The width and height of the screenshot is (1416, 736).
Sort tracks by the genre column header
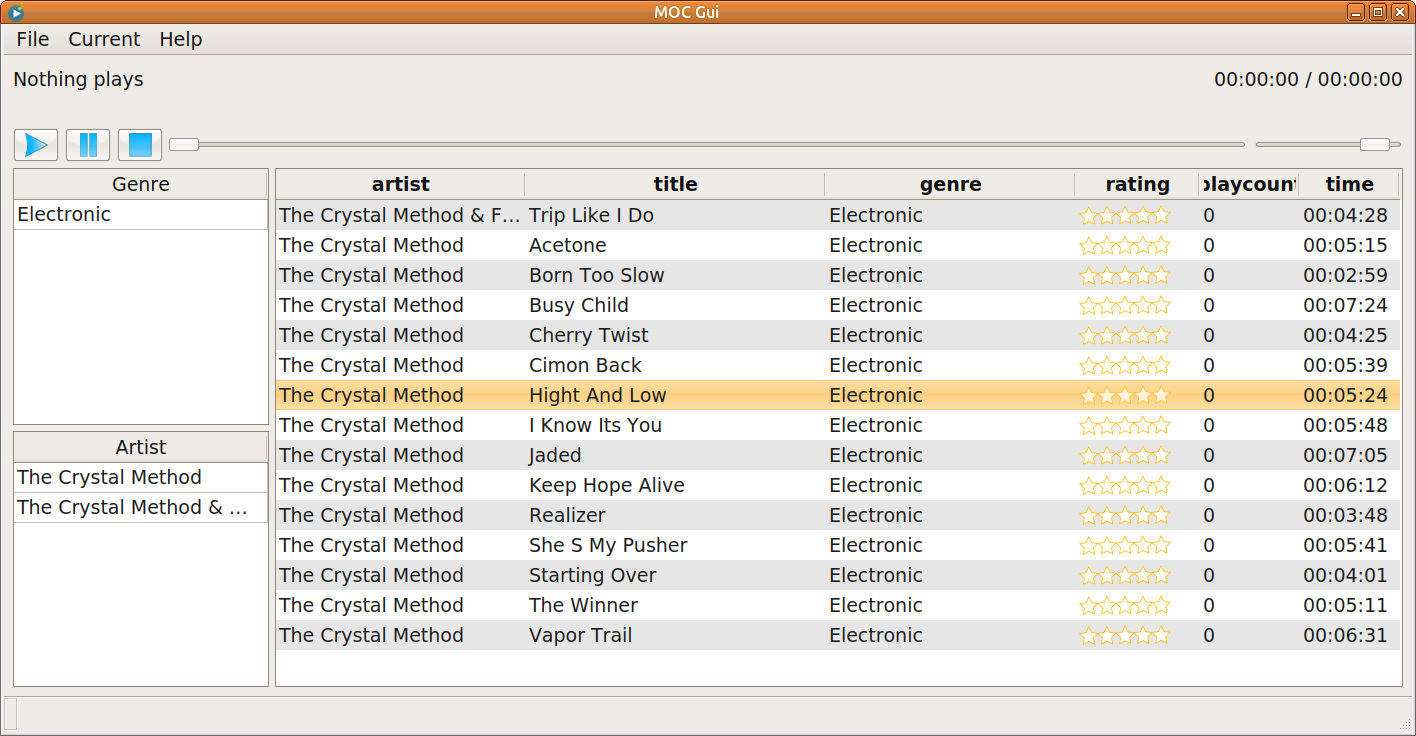[x=950, y=184]
